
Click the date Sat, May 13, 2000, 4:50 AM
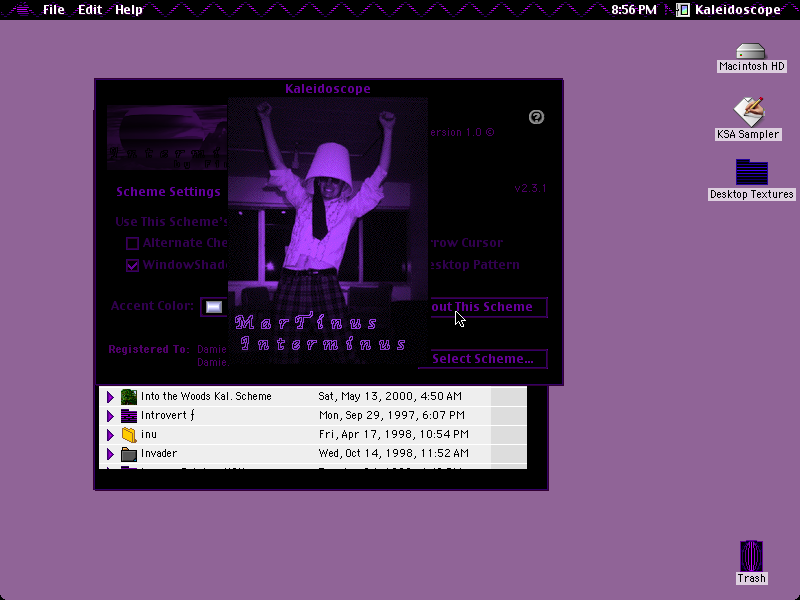390,396
